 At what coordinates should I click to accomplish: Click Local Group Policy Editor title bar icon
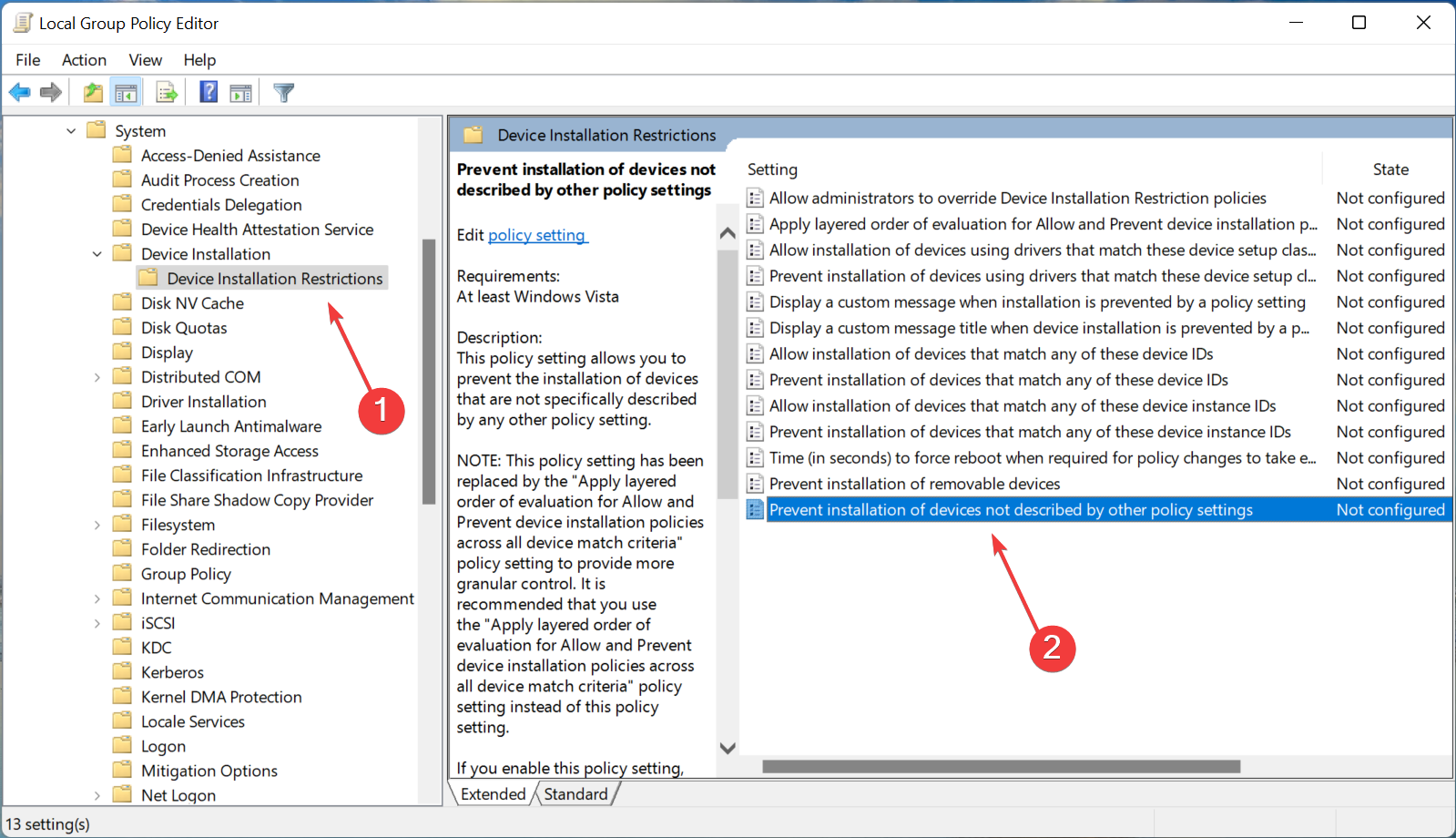(23, 23)
